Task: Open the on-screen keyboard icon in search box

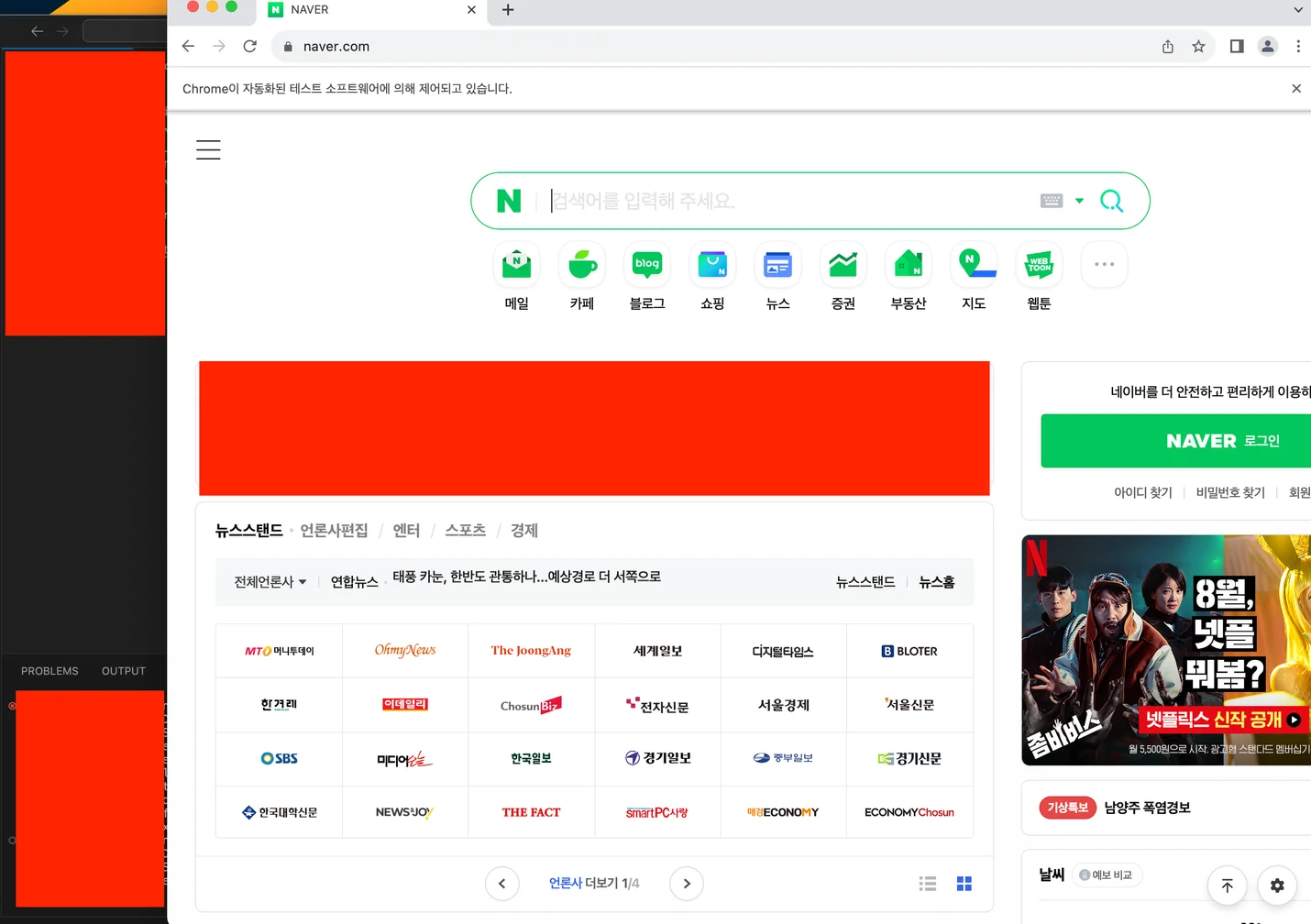Action: (x=1052, y=201)
